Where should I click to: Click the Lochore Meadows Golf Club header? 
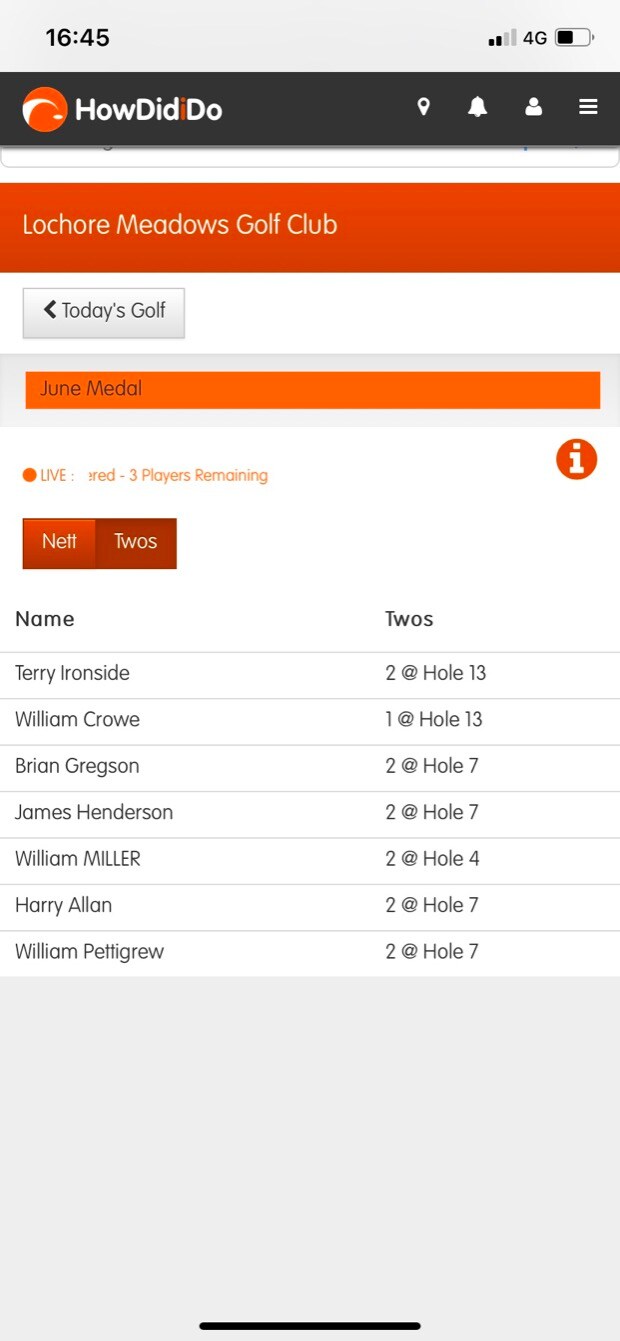tap(180, 225)
